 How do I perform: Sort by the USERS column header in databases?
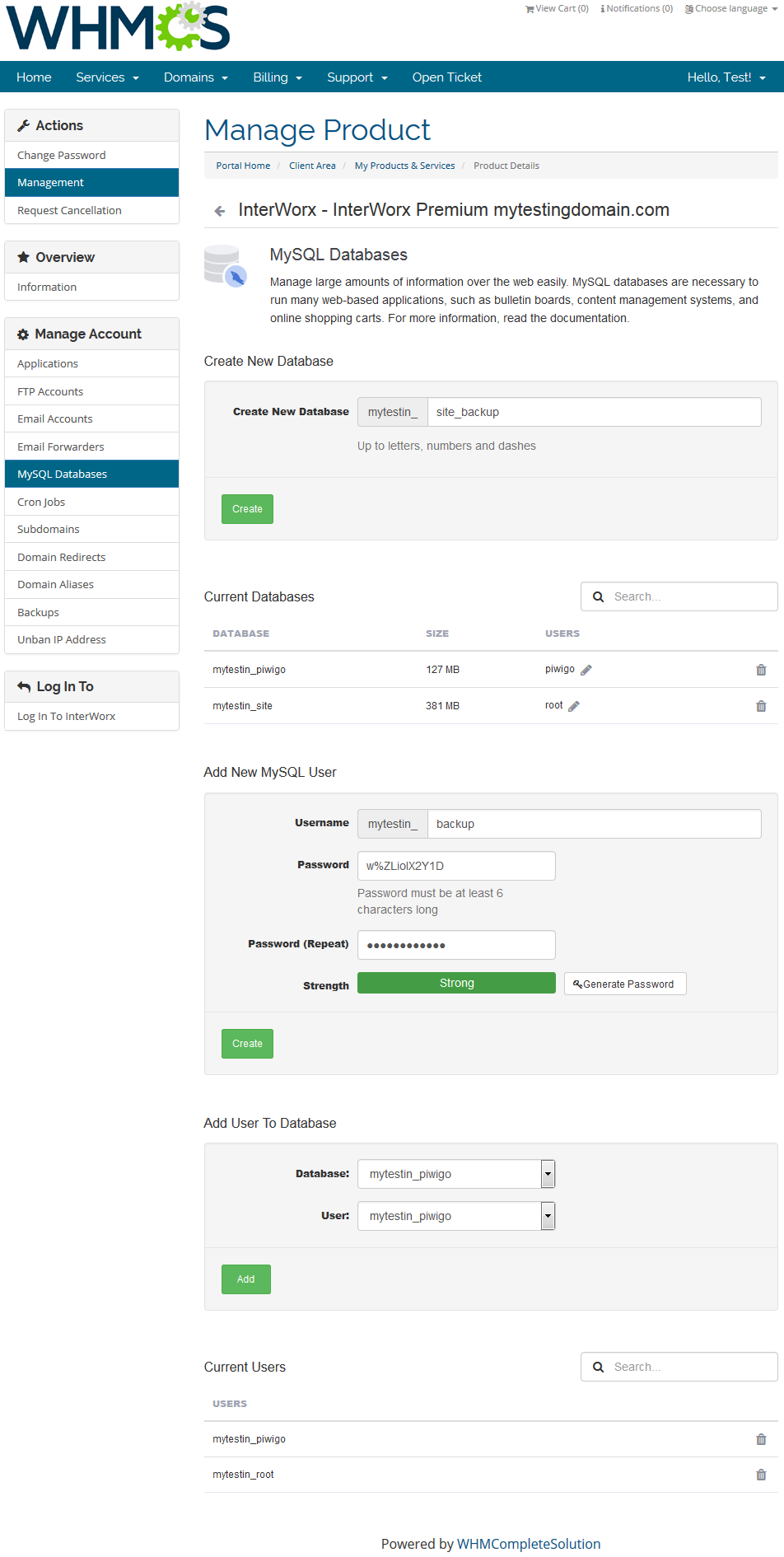click(562, 634)
